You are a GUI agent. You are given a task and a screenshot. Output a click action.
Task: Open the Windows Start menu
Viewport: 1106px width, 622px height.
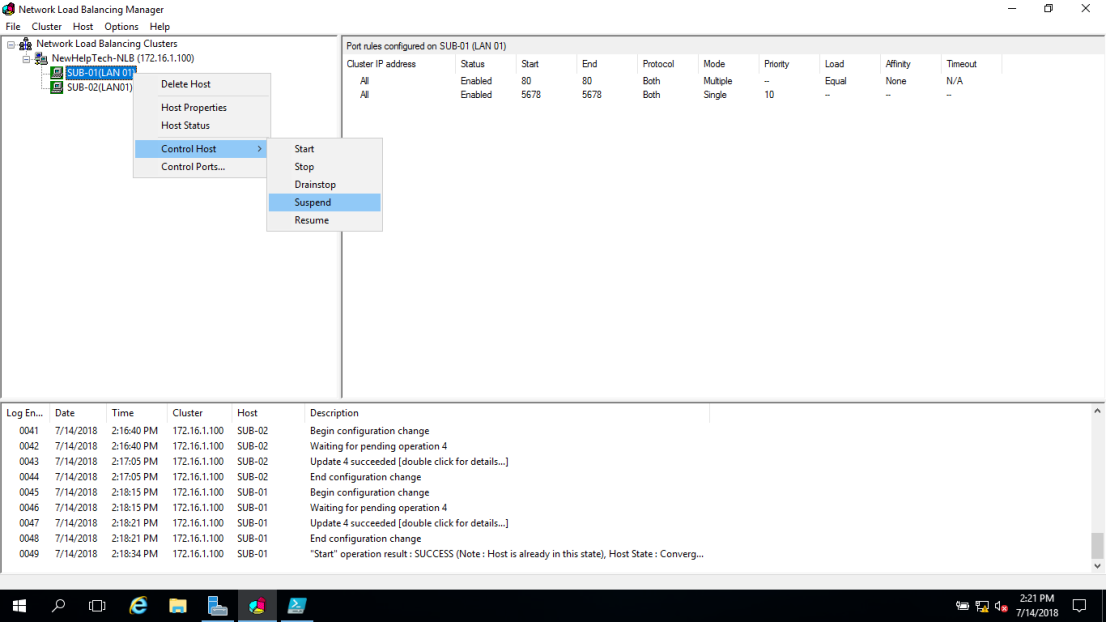click(x=19, y=606)
